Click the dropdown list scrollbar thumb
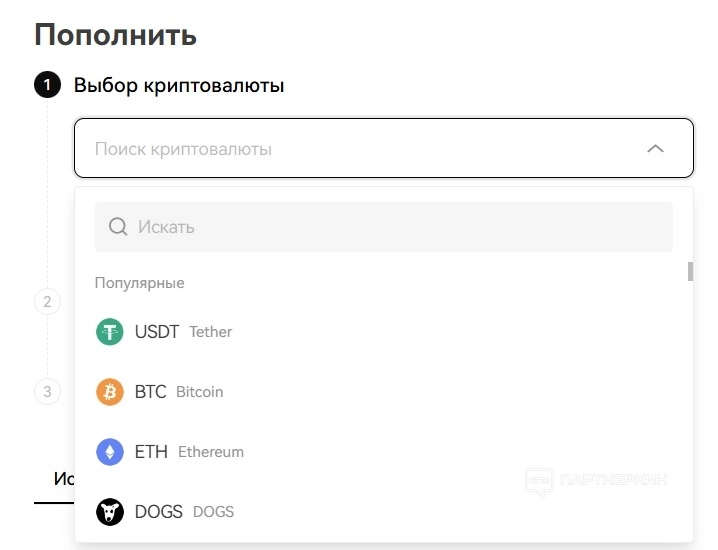 pos(690,271)
